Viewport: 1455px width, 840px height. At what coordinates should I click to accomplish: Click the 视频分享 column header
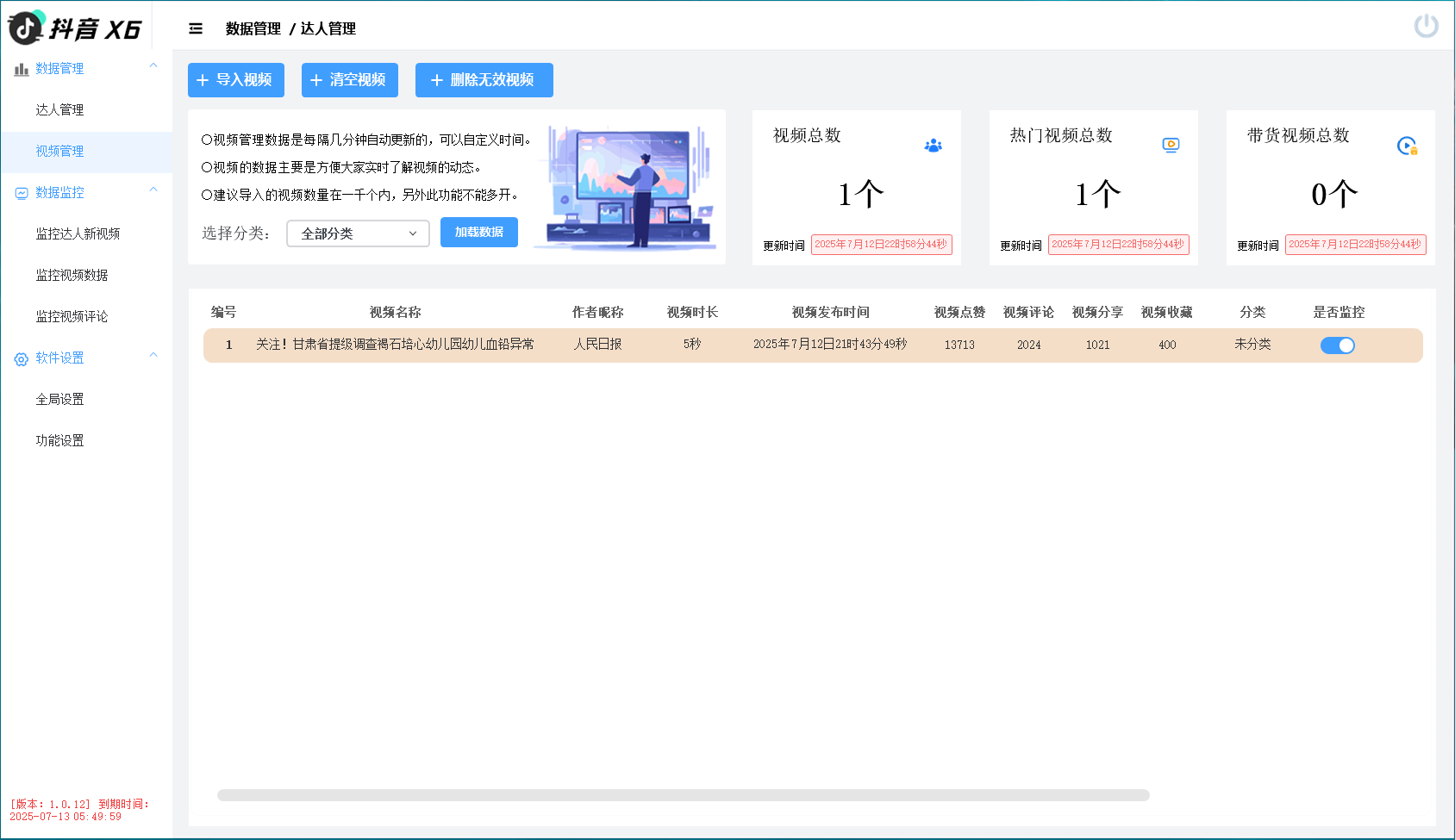[1097, 313]
